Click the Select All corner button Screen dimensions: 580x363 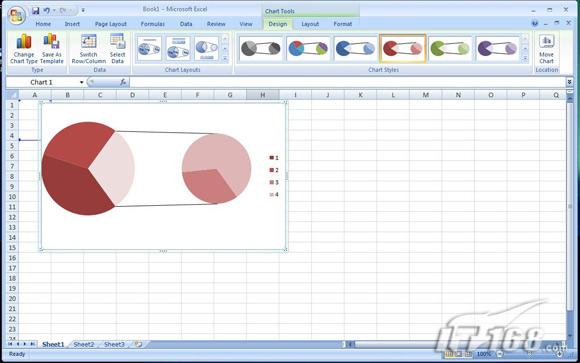13,95
